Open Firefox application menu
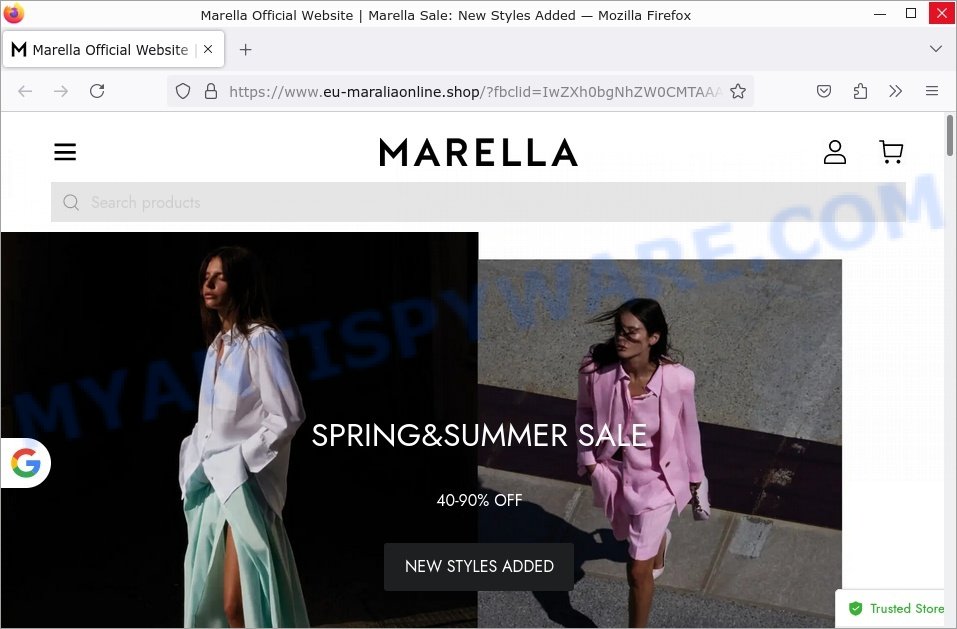Image resolution: width=957 pixels, height=629 pixels. [931, 92]
